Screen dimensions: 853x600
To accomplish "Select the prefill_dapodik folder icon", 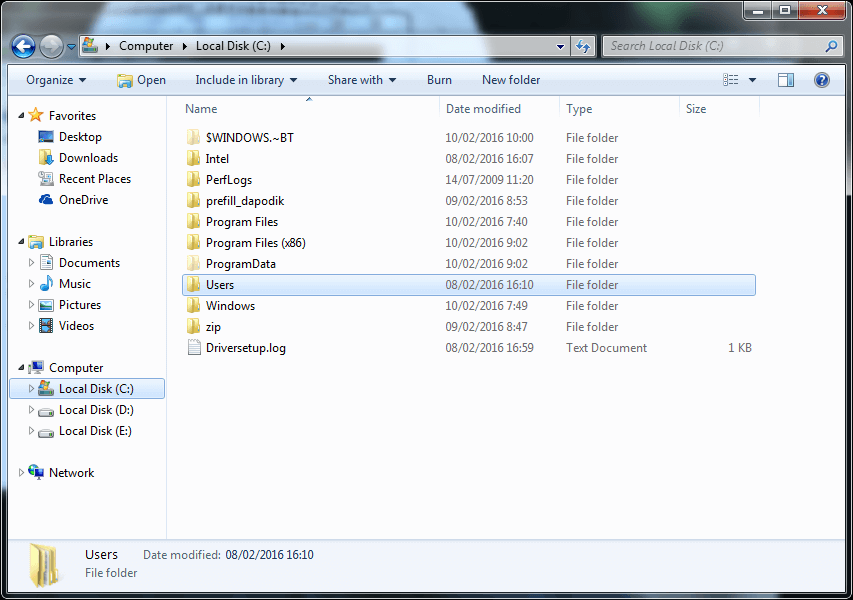I will click(193, 201).
